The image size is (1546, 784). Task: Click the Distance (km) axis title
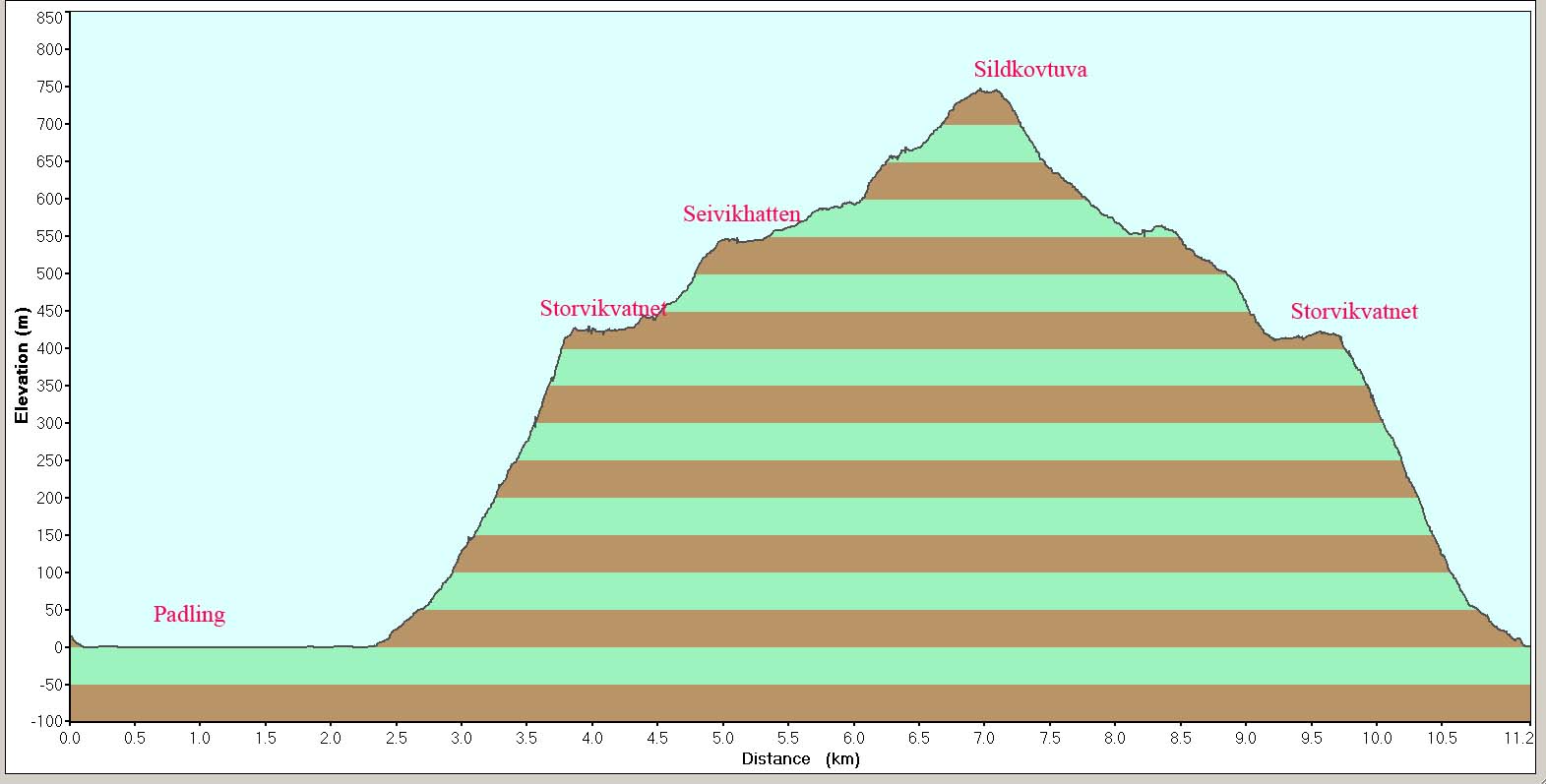[800, 758]
